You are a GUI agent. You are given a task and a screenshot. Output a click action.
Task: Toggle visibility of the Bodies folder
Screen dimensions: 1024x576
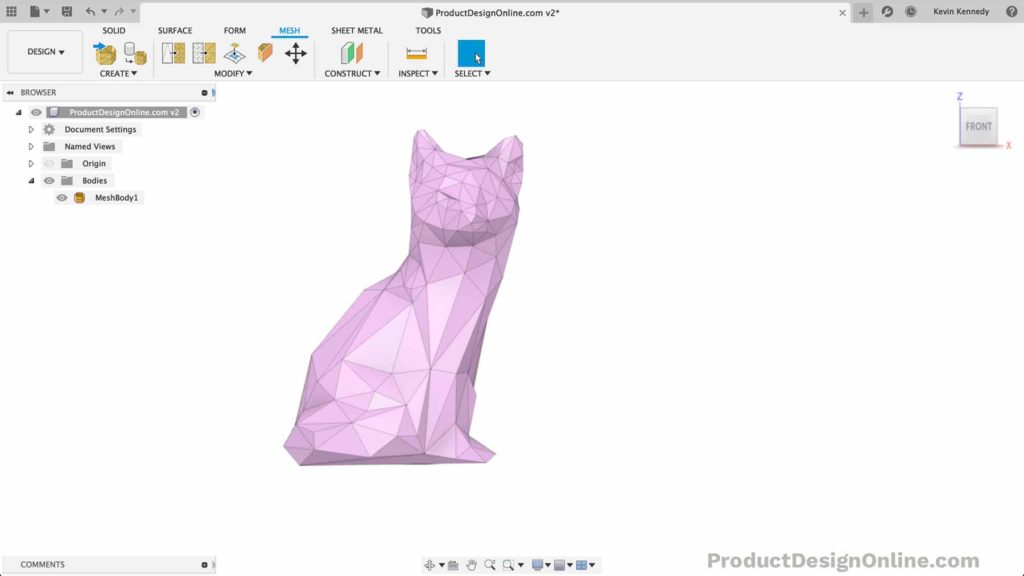(x=48, y=180)
